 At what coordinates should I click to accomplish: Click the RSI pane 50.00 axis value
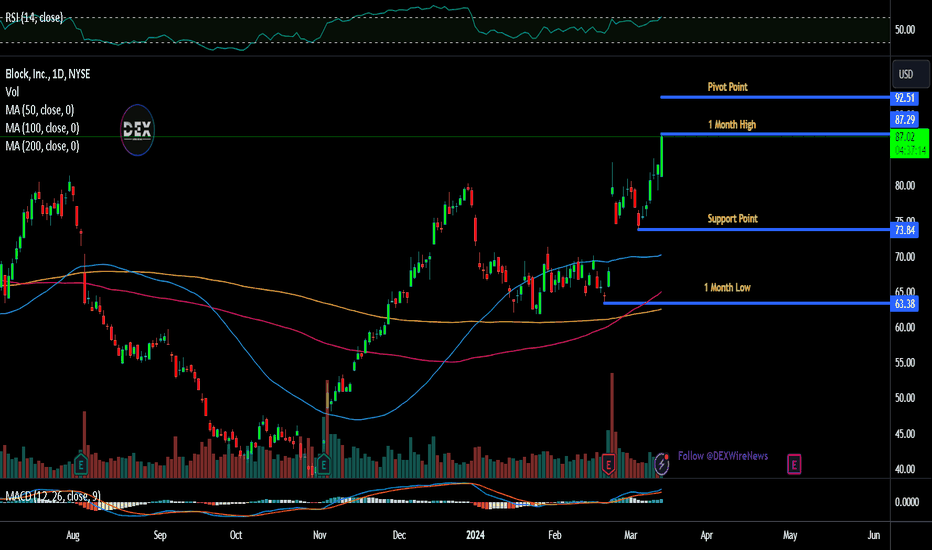point(905,30)
